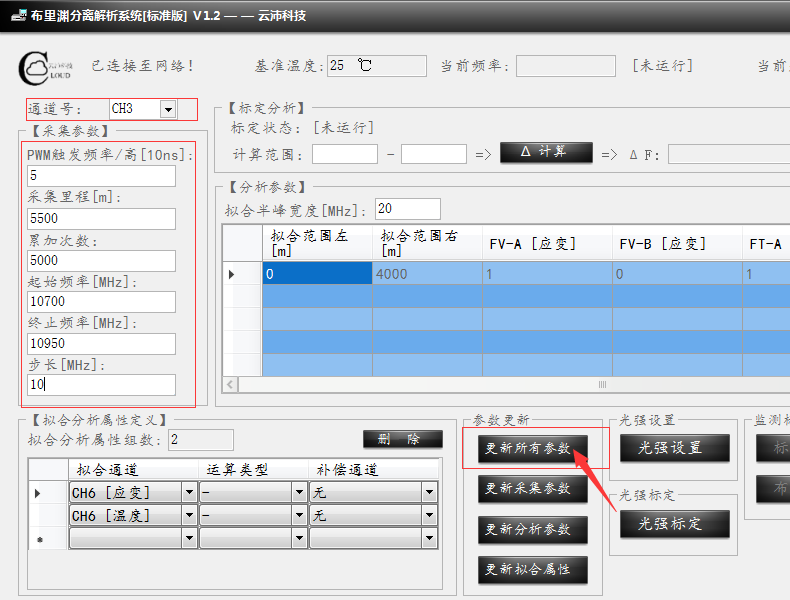Click the 拟合通道 column header
The image size is (790, 600).
coord(133,470)
